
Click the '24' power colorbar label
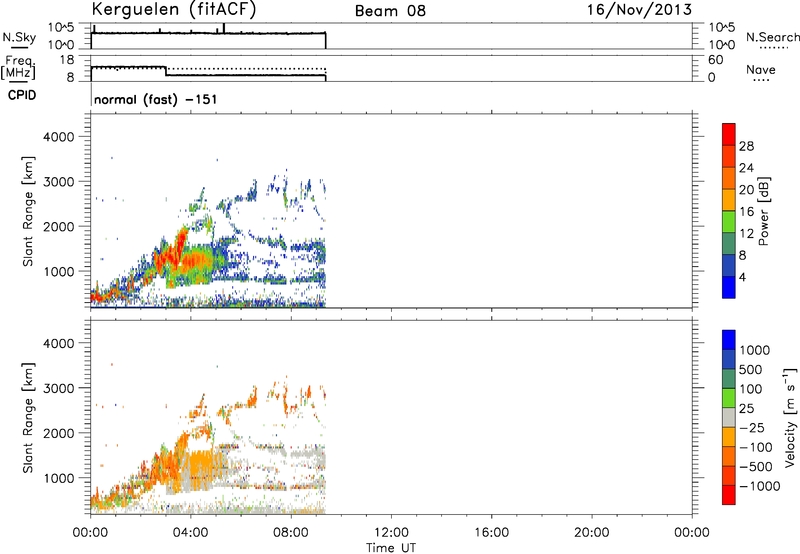pyautogui.click(x=746, y=168)
